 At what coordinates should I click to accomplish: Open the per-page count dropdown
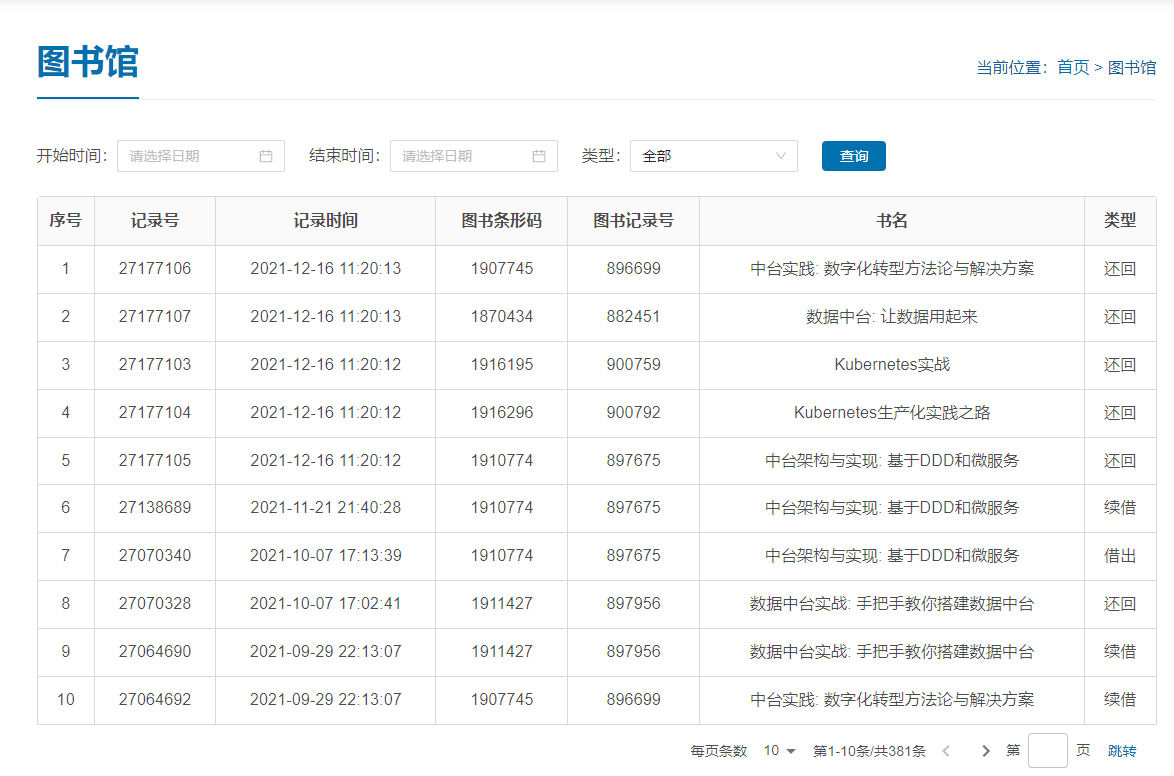tap(780, 751)
